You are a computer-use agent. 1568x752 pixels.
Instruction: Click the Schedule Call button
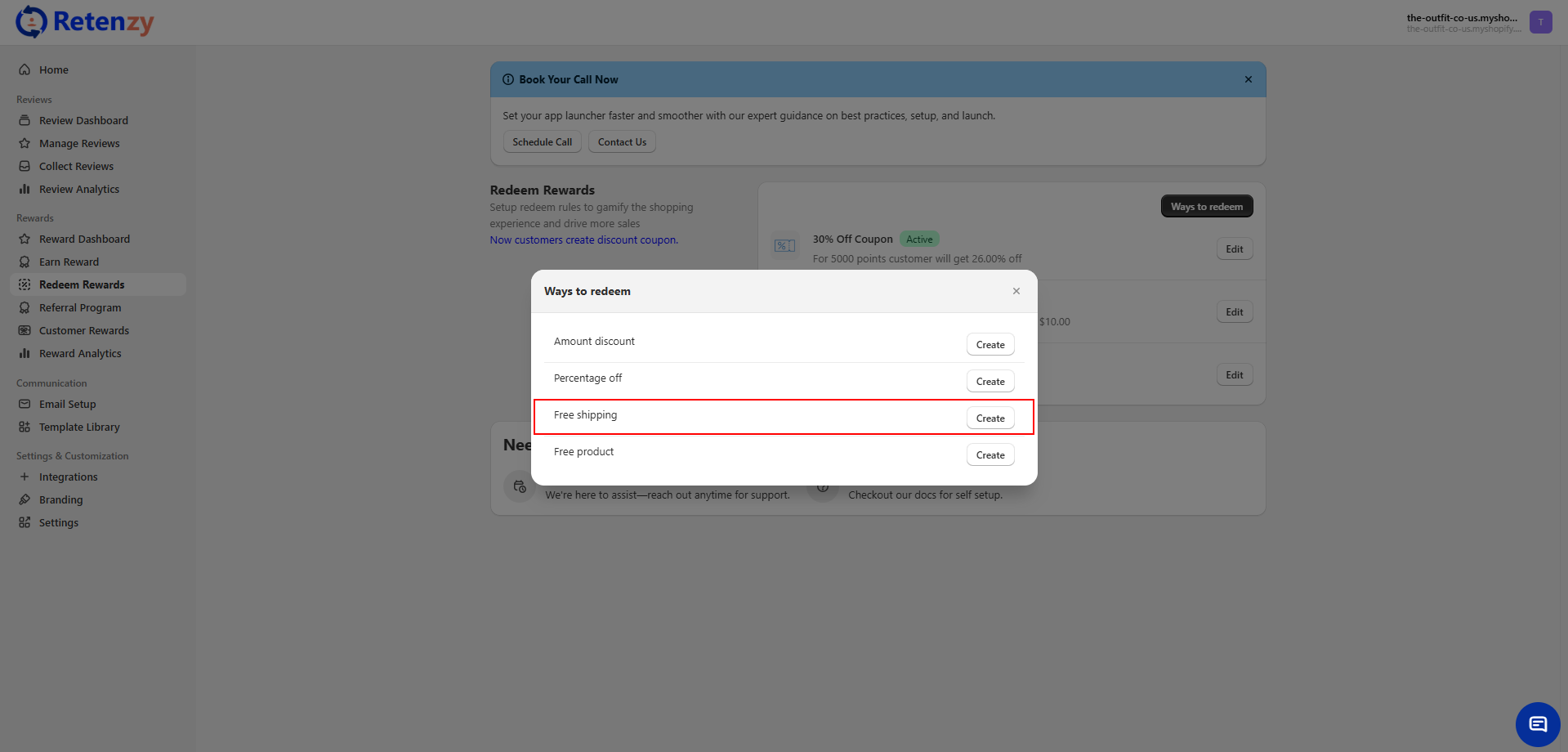click(542, 141)
